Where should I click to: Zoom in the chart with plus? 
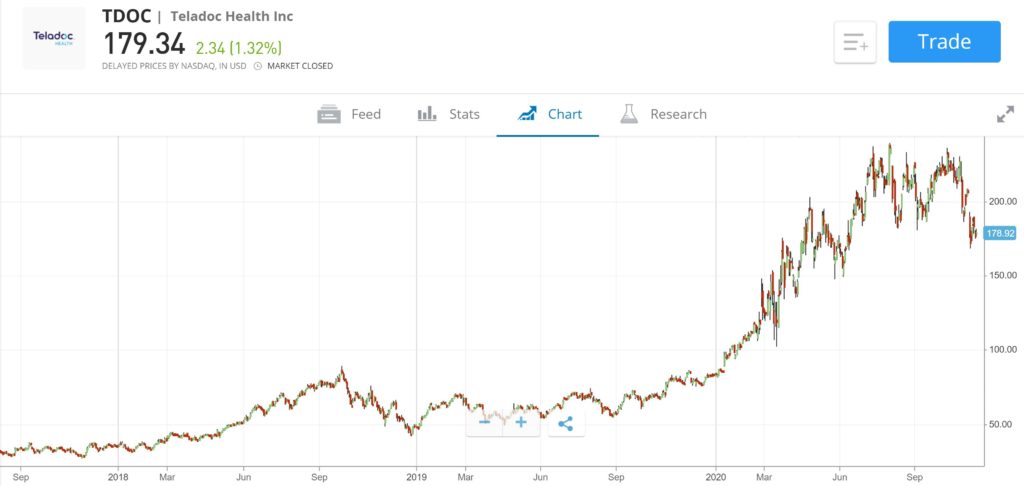pyautogui.click(x=521, y=422)
